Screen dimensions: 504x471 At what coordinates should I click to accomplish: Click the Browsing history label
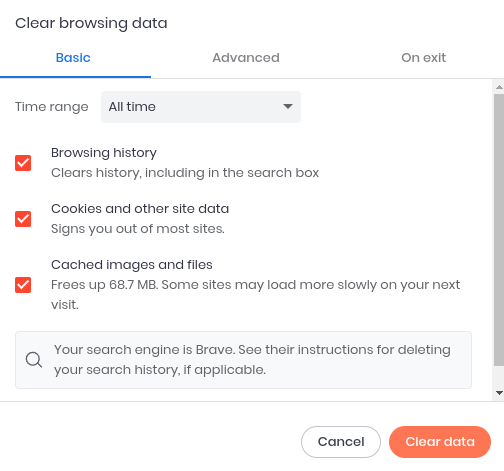pyautogui.click(x=104, y=153)
